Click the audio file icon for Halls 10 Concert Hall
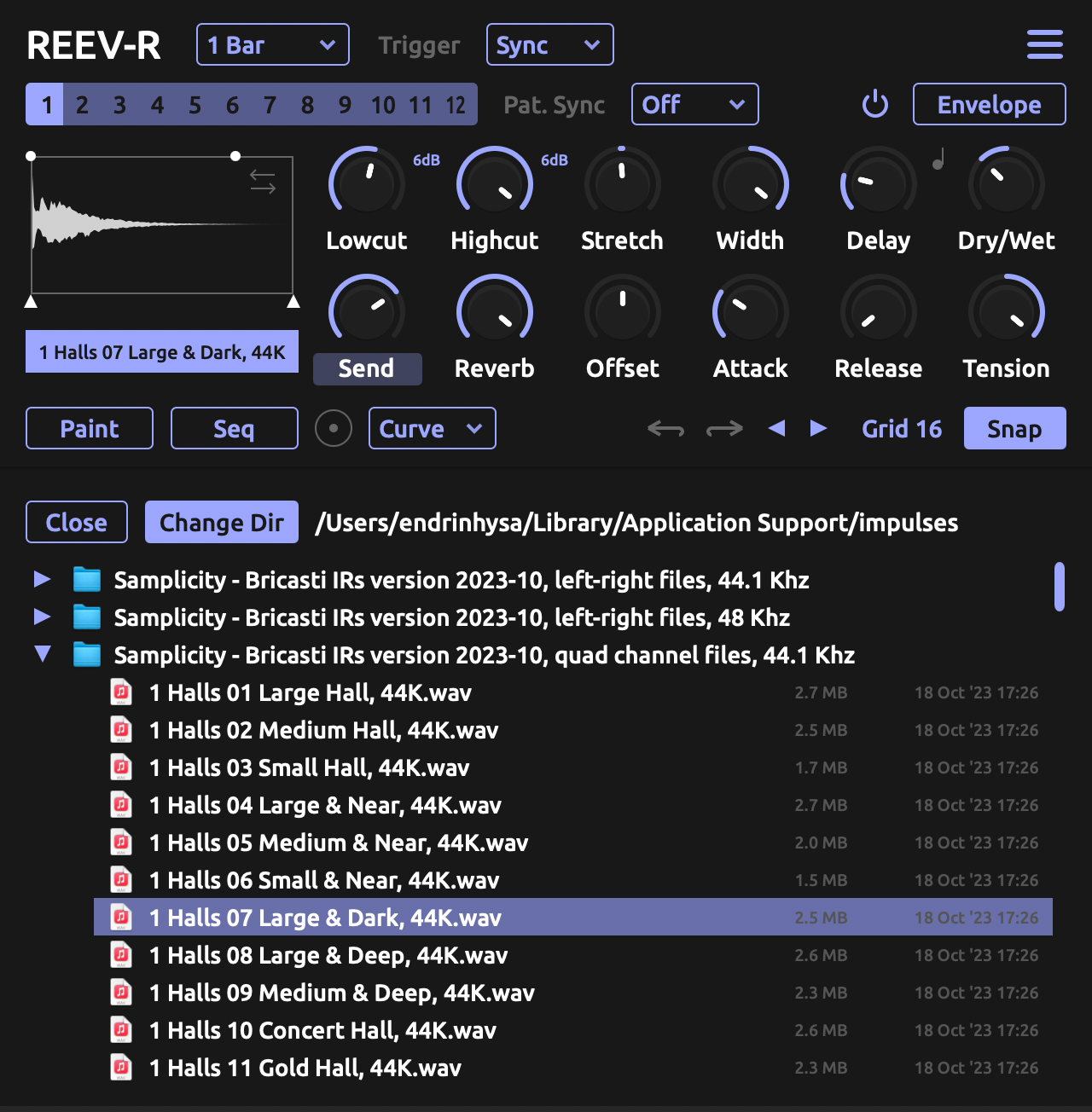The width and height of the screenshot is (1092, 1112). (x=121, y=1029)
